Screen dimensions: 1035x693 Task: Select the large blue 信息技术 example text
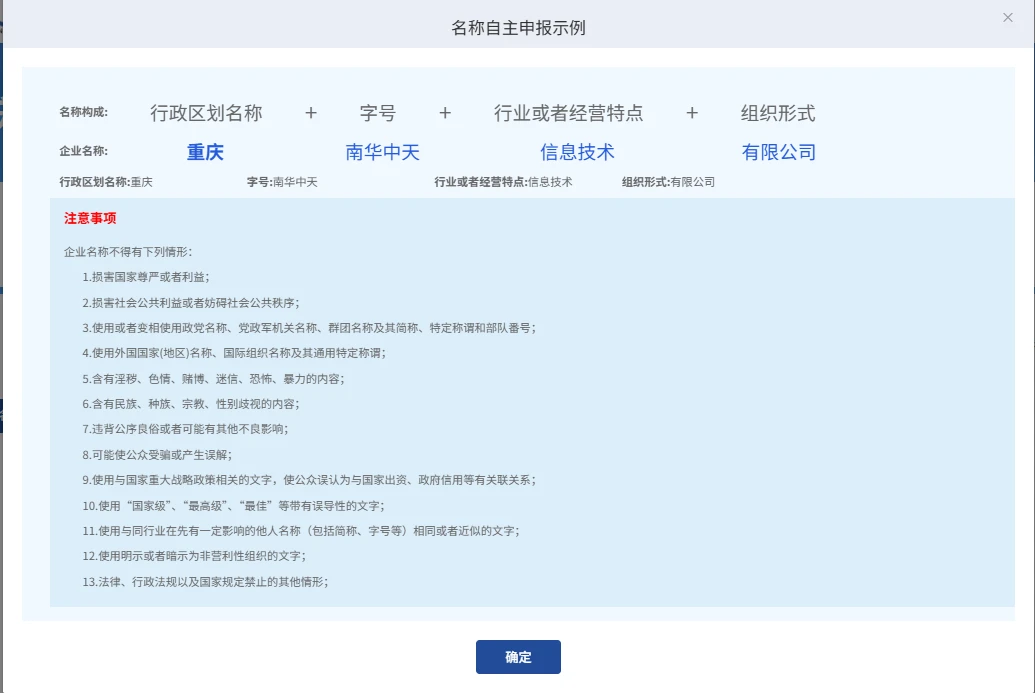577,152
